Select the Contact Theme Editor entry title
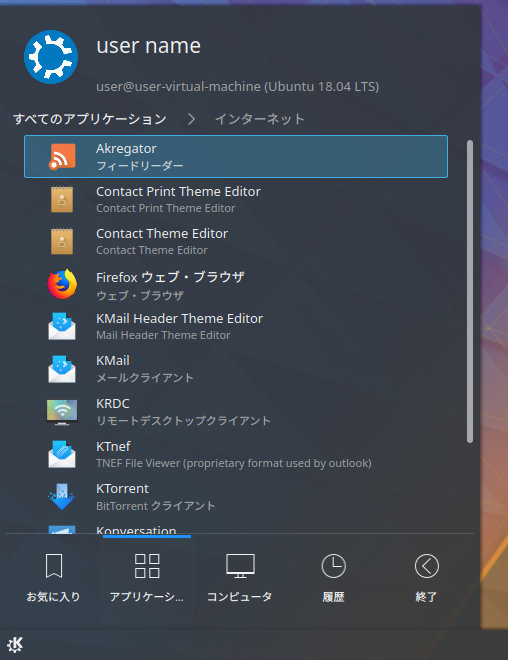 point(162,234)
